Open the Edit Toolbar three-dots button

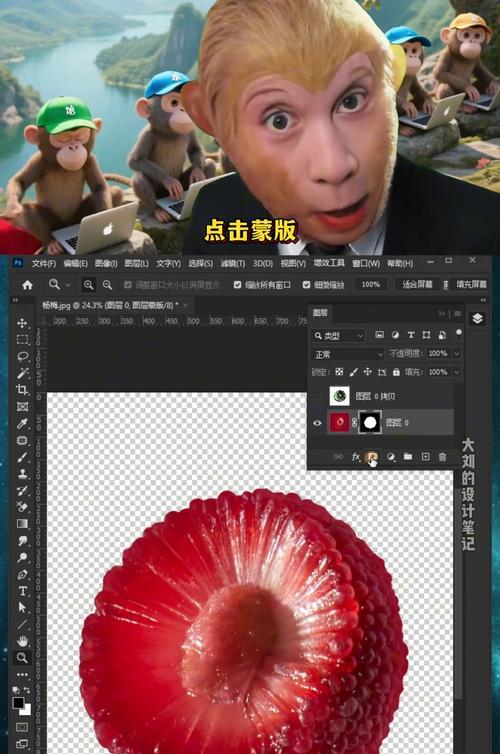coord(22,674)
